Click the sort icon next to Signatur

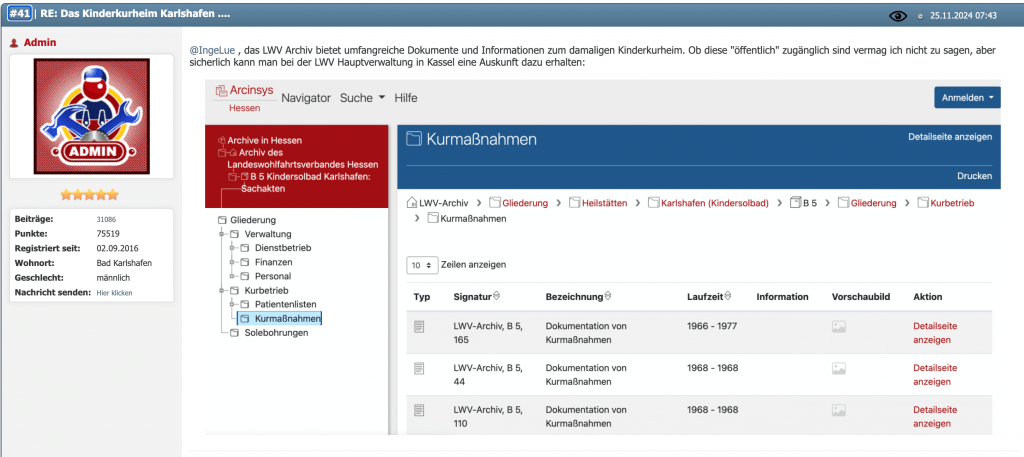click(497, 297)
